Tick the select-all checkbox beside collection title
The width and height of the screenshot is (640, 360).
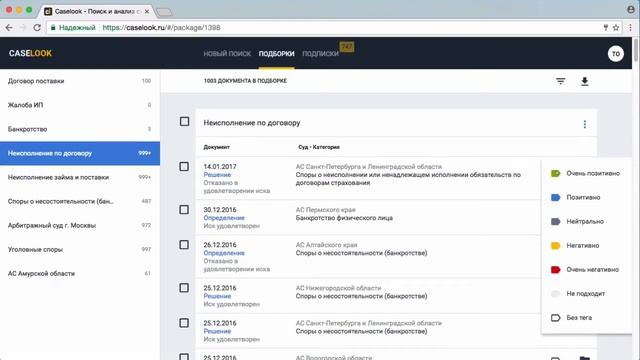[x=184, y=122]
